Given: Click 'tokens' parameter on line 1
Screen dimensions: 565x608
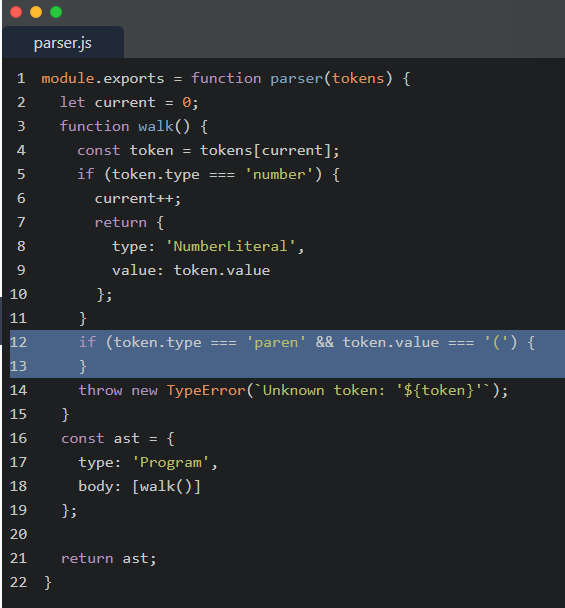Looking at the screenshot, I should click(358, 79).
